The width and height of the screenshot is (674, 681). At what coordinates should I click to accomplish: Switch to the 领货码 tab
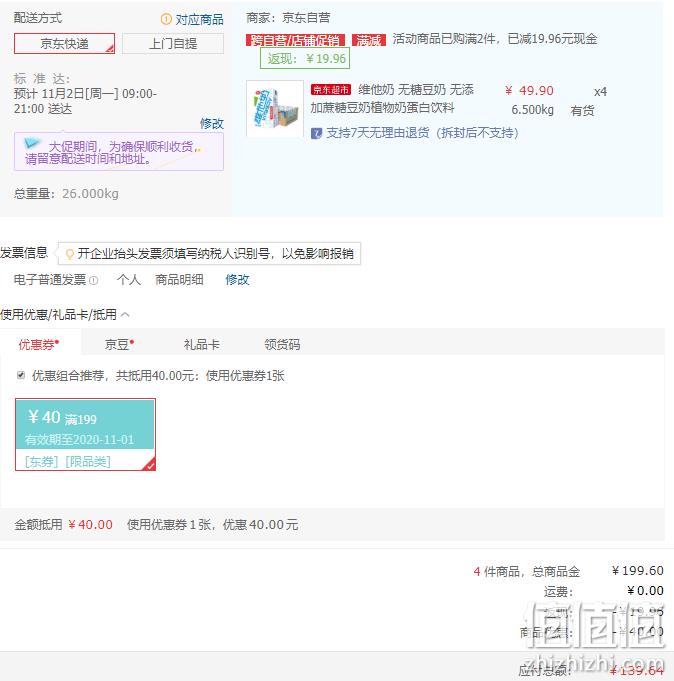point(282,344)
